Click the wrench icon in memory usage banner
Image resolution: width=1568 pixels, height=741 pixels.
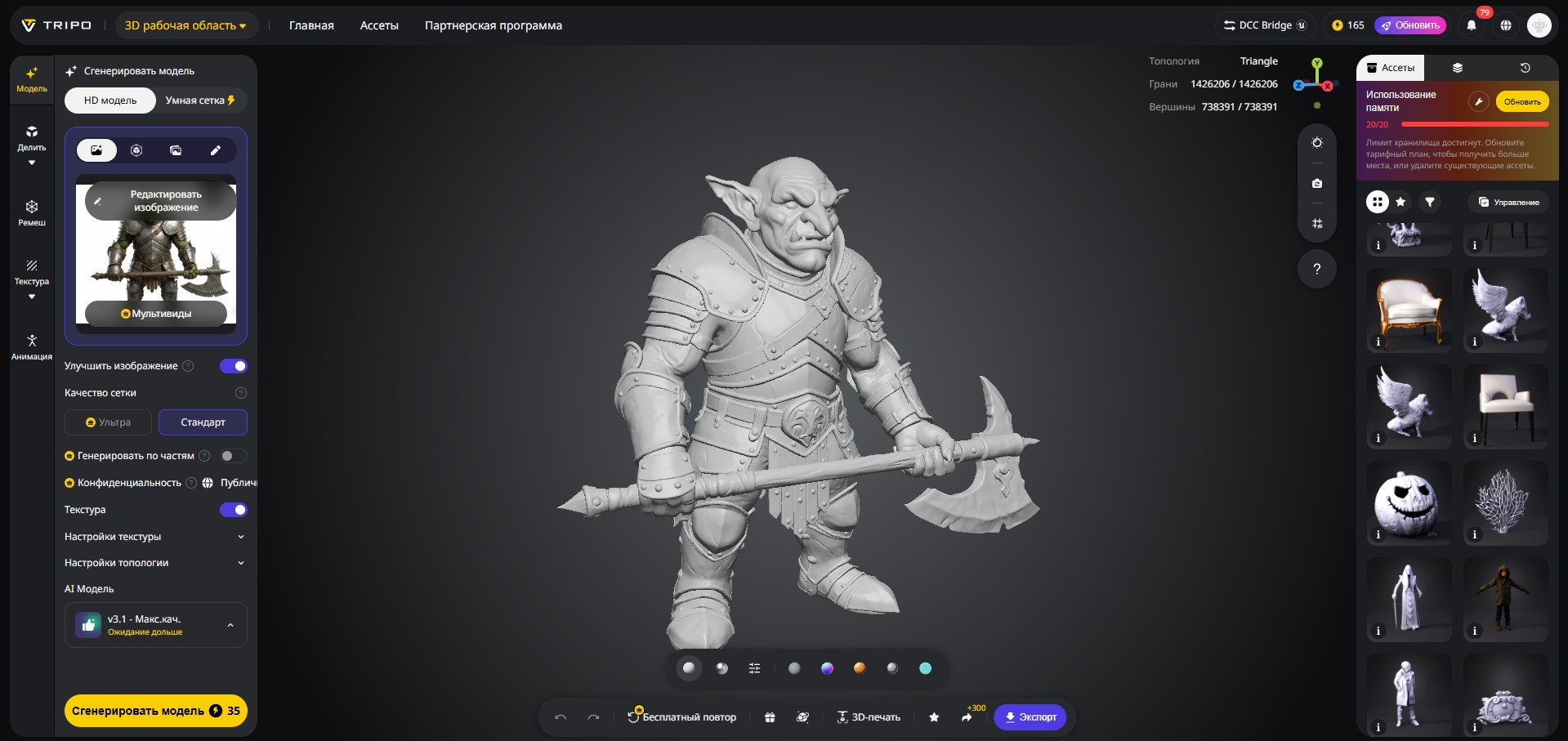point(1478,101)
